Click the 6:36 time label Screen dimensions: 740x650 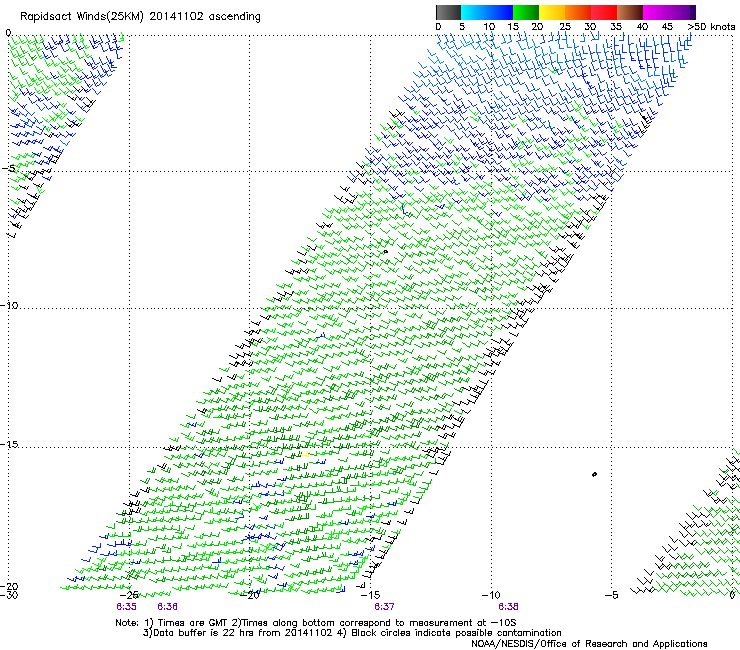pos(168,607)
